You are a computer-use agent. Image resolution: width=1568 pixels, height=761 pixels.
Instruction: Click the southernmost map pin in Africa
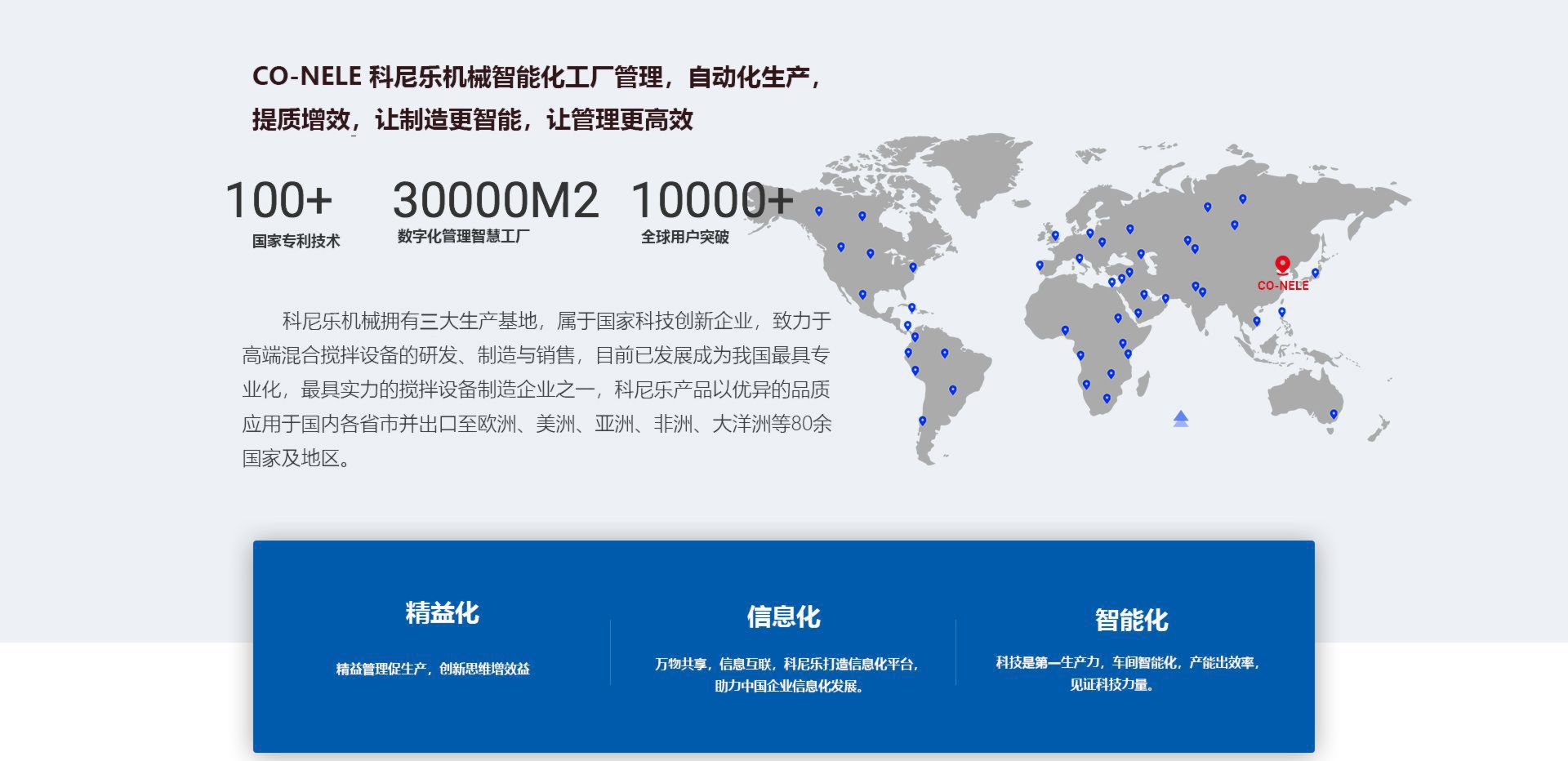point(1107,398)
